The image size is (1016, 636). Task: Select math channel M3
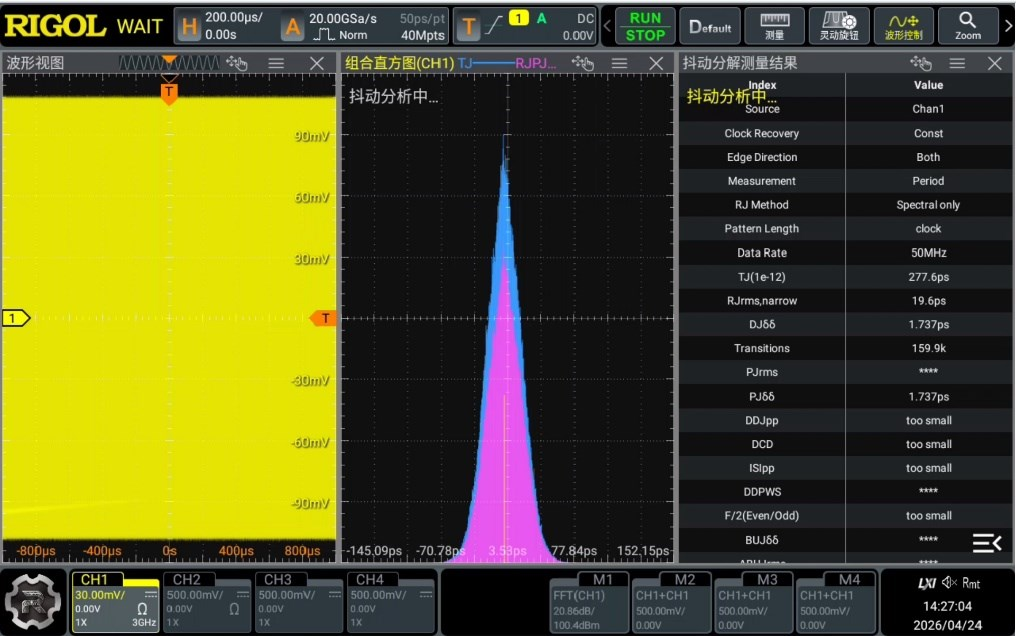(754, 602)
